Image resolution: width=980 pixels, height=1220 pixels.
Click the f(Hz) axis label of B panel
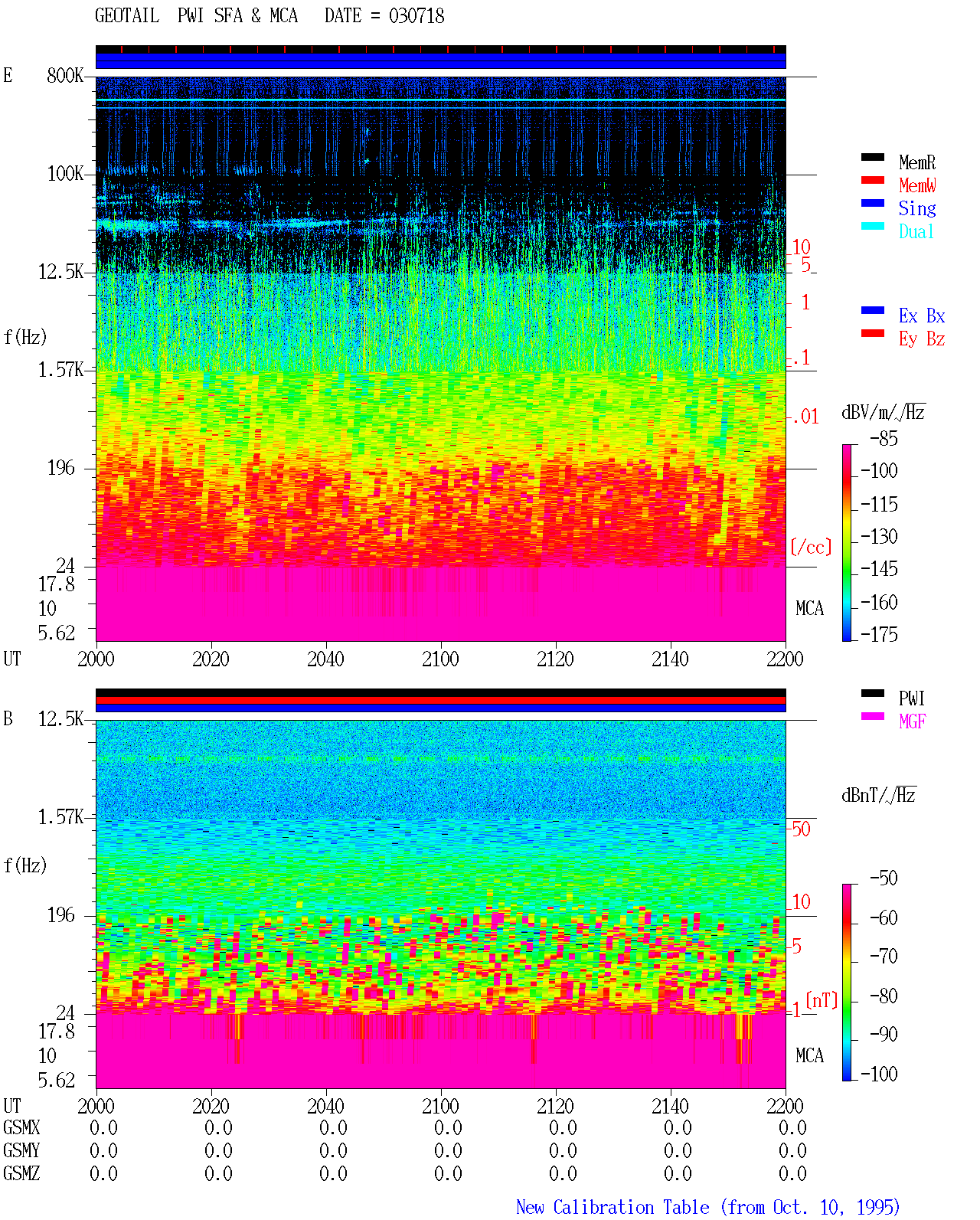(25, 865)
